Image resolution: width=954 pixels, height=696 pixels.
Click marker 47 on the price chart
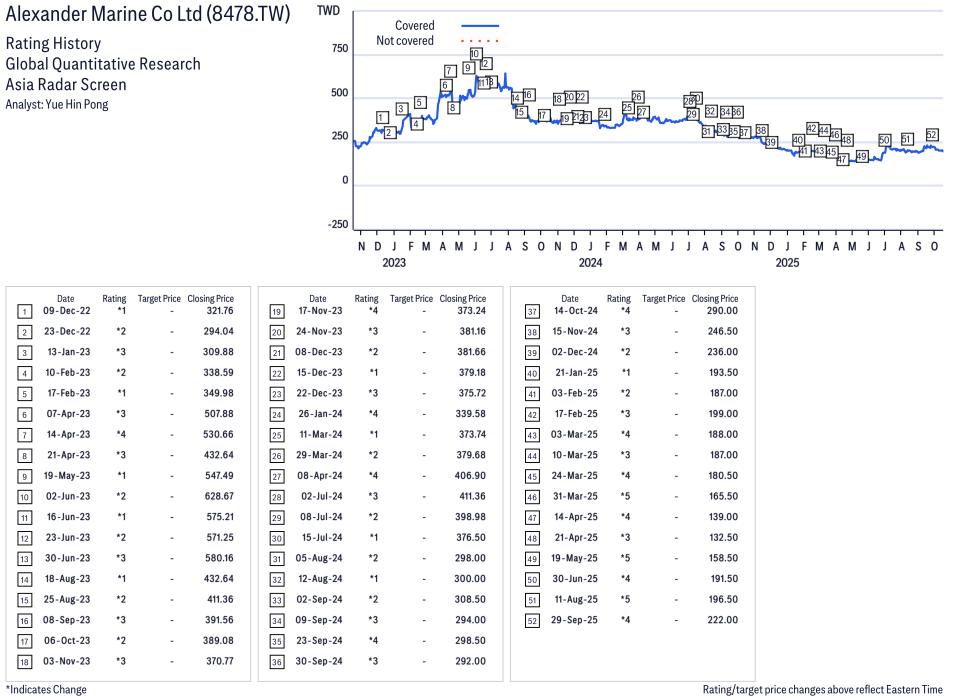[842, 160]
